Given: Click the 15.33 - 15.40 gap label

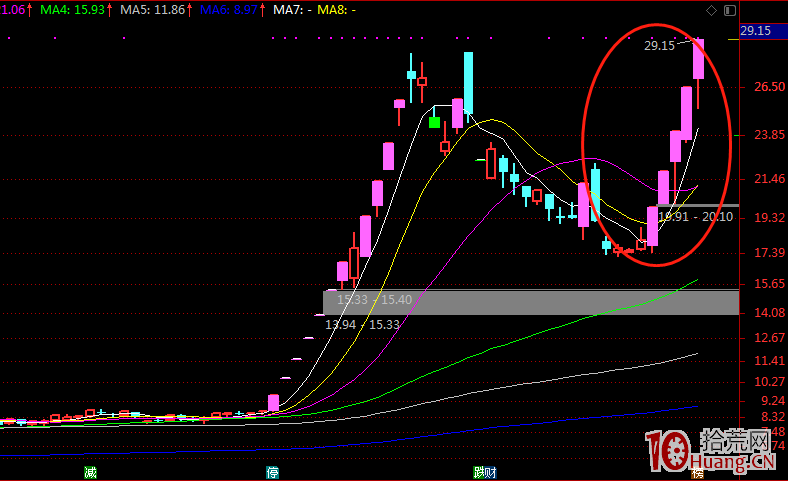Looking at the screenshot, I should pos(374,300).
